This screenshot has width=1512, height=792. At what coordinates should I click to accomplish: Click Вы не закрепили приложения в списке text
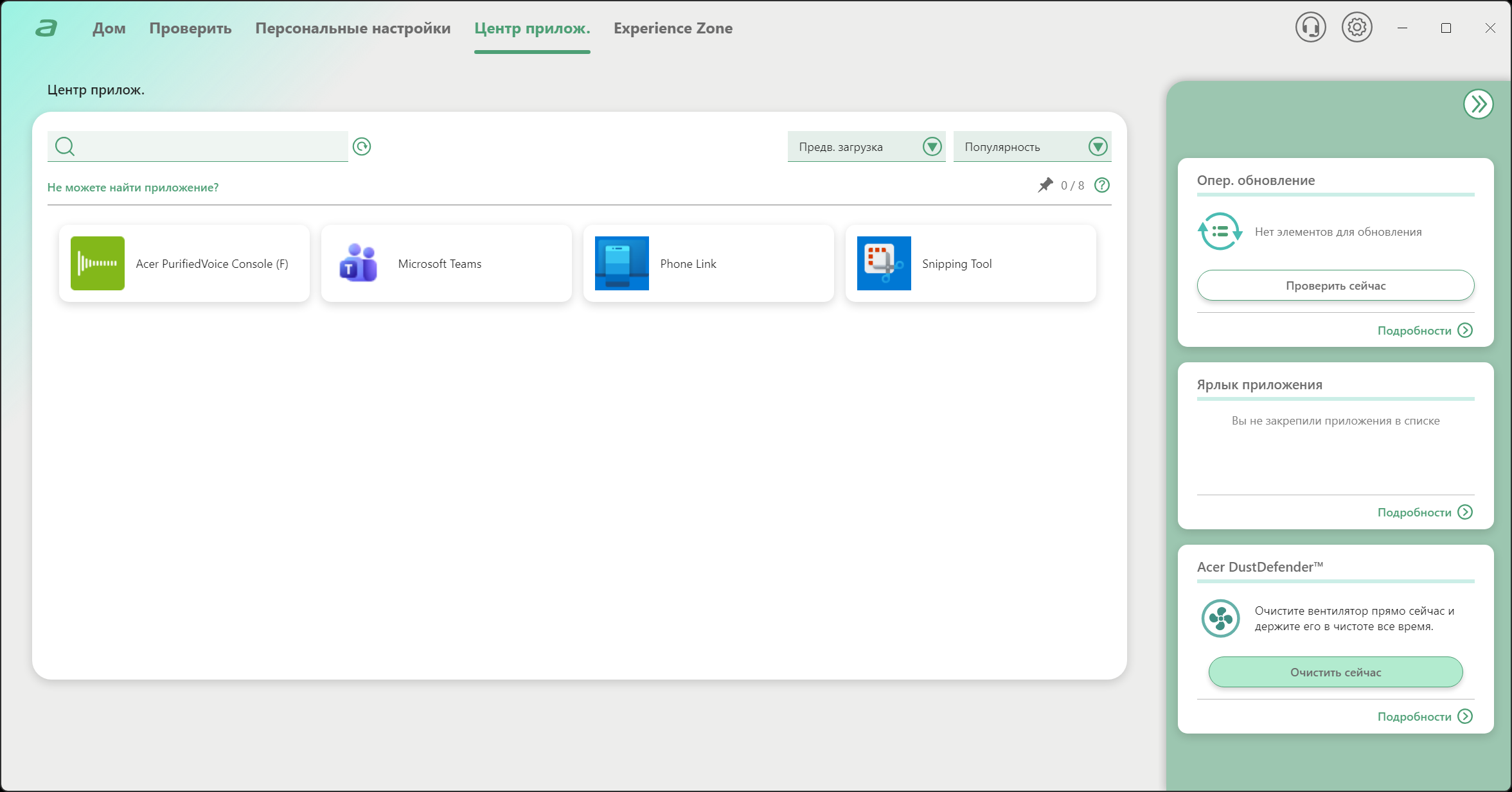click(x=1335, y=421)
